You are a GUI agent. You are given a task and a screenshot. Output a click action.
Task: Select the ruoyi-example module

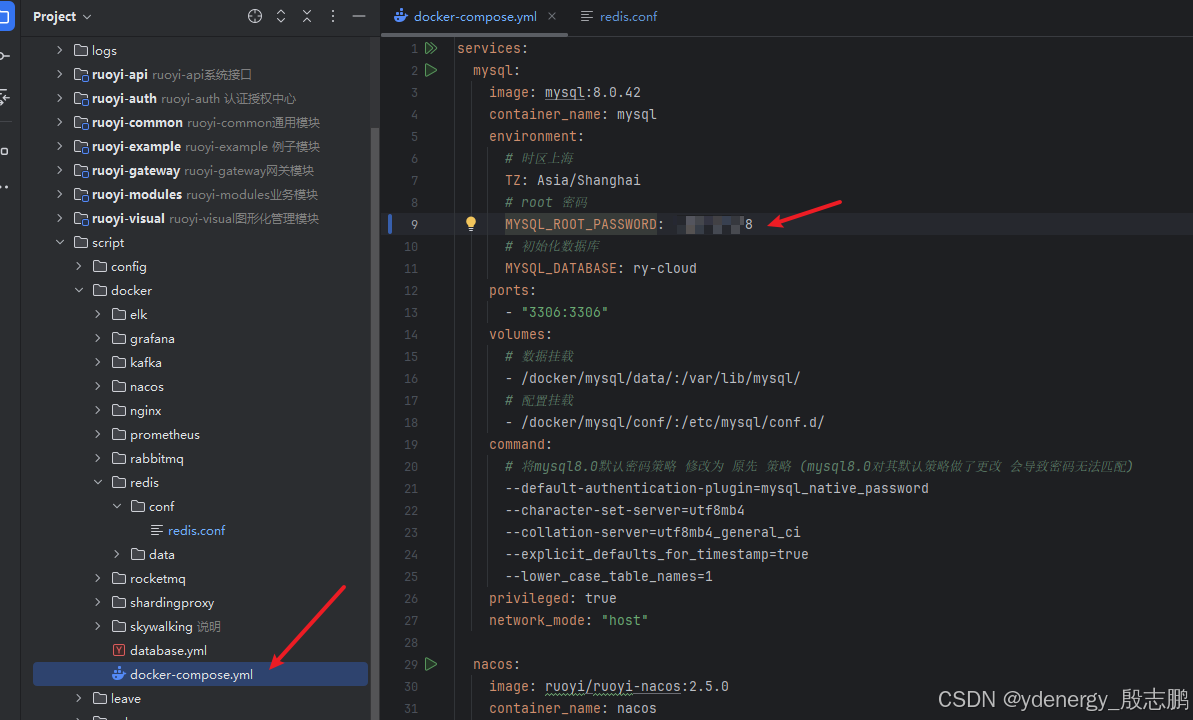[x=196, y=146]
